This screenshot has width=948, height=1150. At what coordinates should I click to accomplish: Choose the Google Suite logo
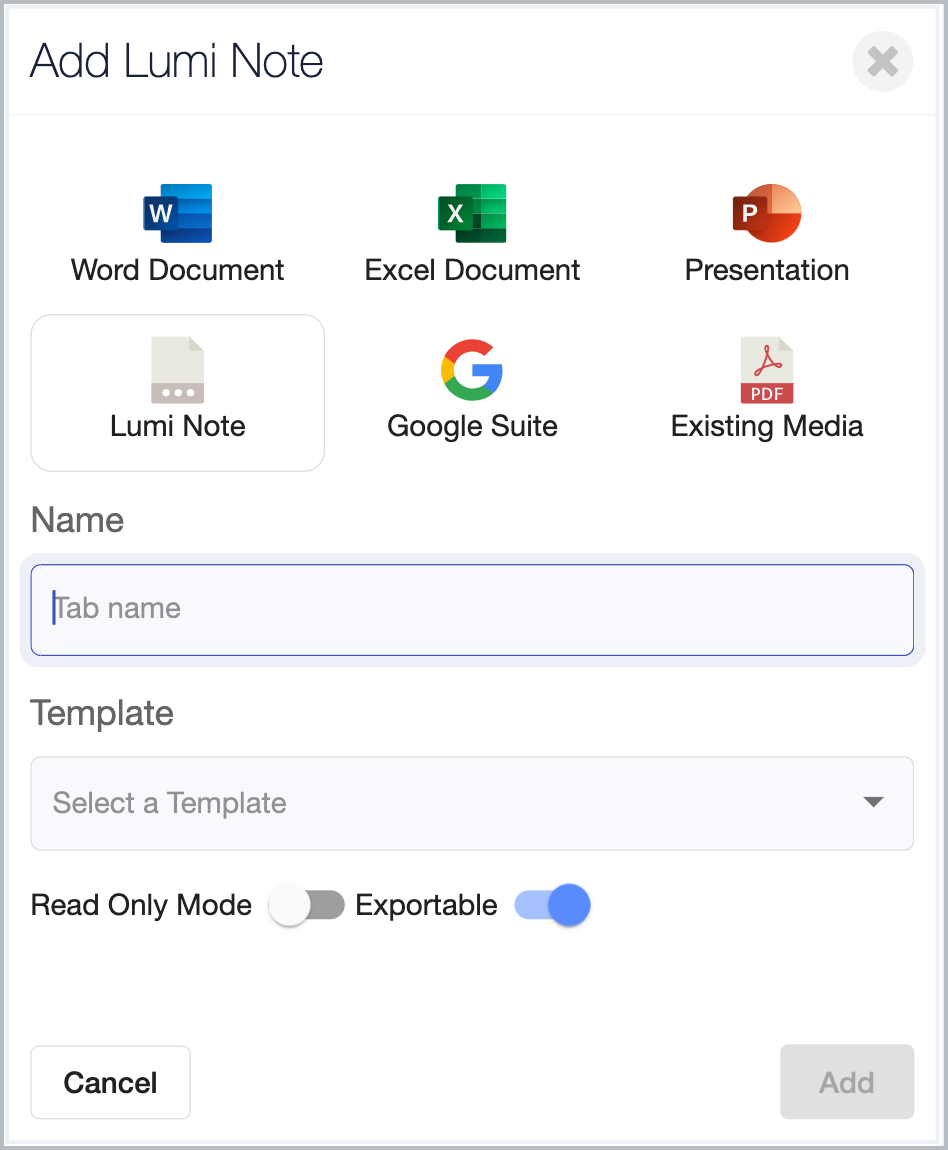(472, 370)
